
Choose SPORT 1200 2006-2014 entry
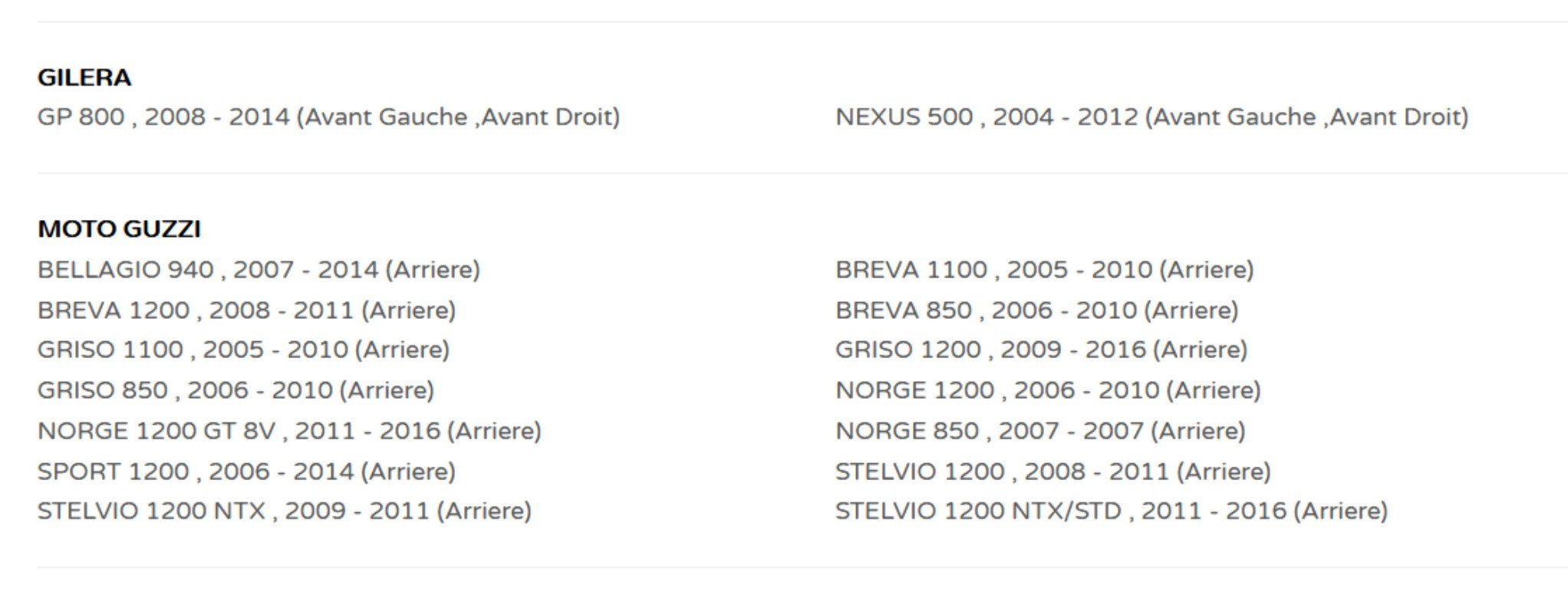pos(246,472)
